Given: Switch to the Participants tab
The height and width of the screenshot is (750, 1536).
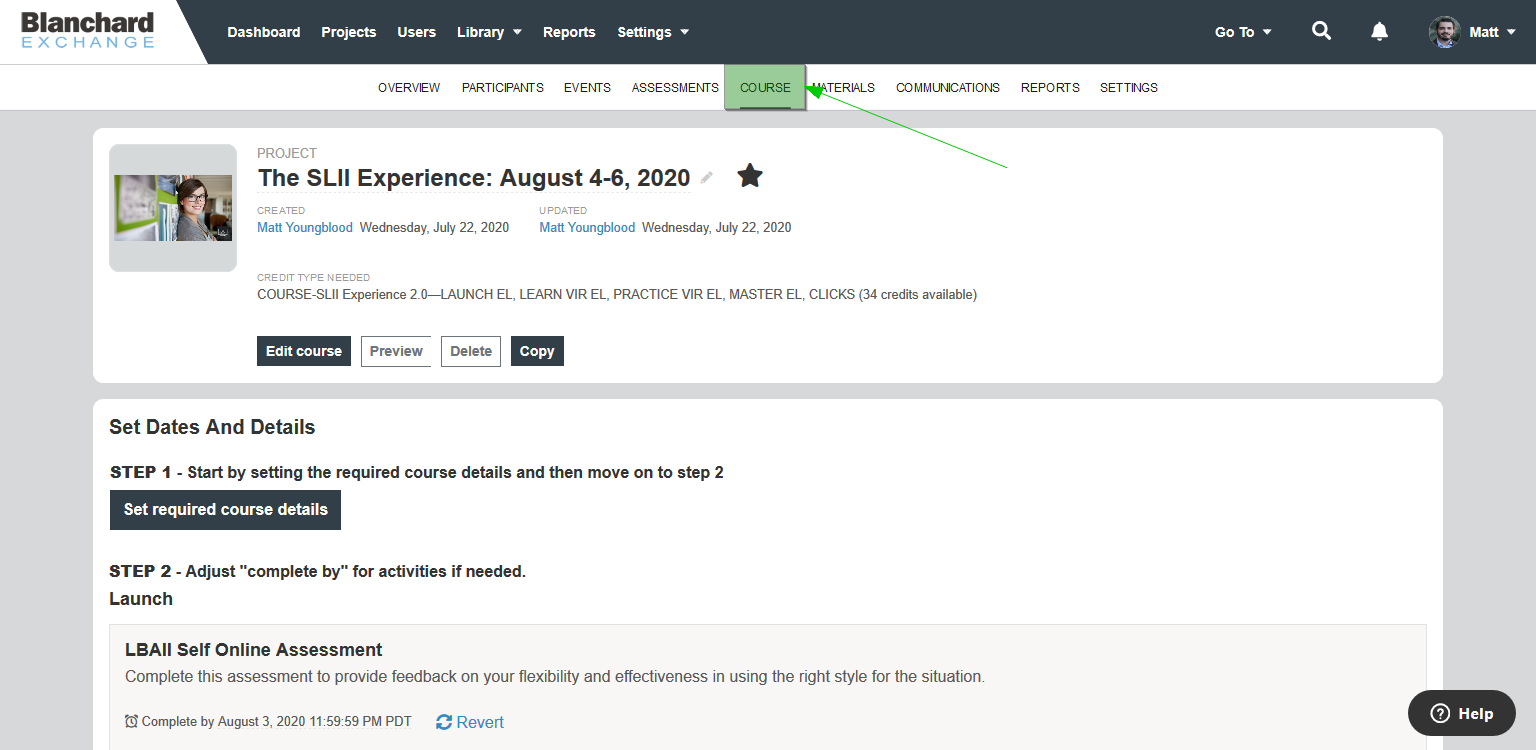Looking at the screenshot, I should [503, 88].
